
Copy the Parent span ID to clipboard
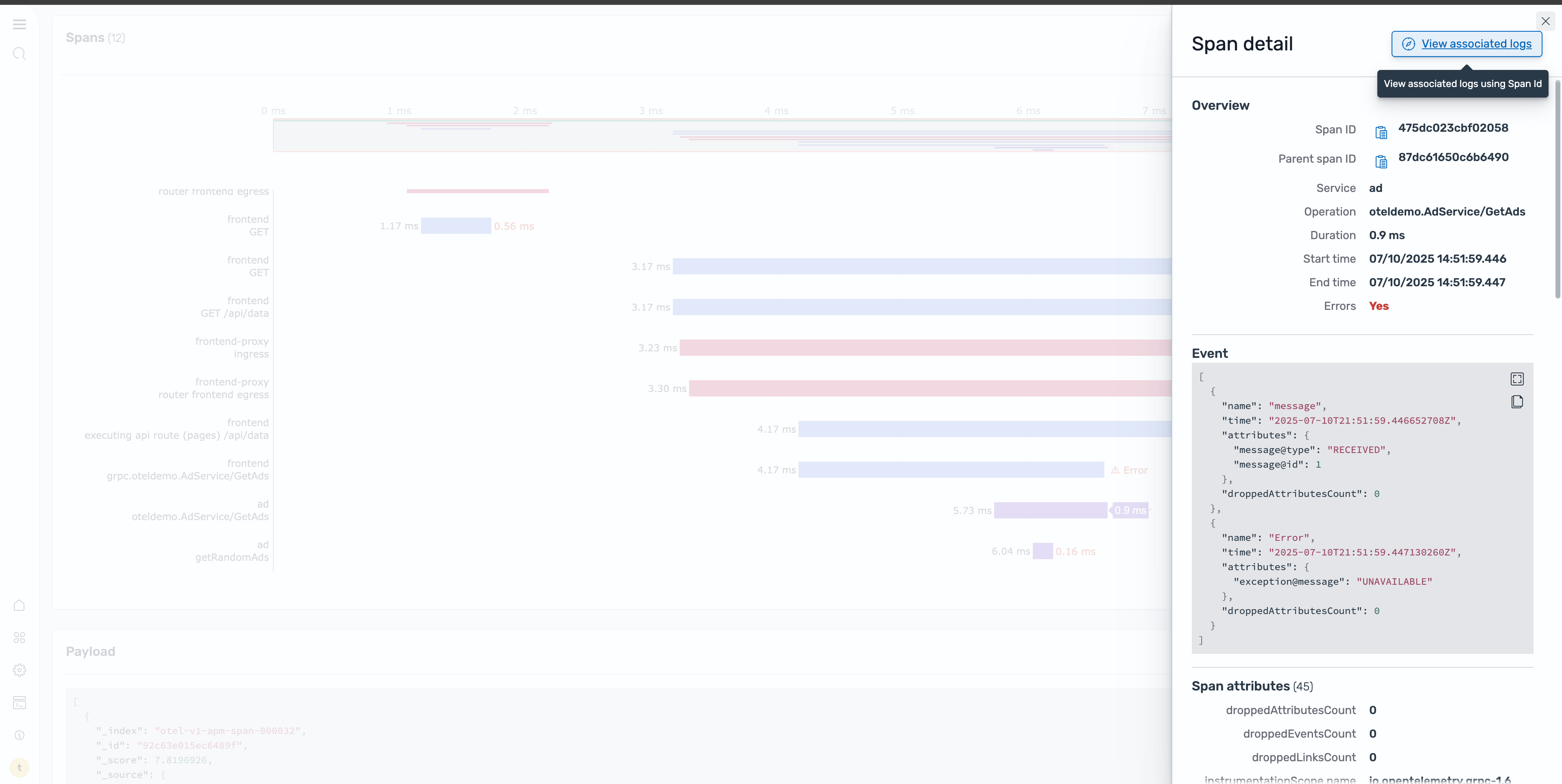(x=1381, y=161)
